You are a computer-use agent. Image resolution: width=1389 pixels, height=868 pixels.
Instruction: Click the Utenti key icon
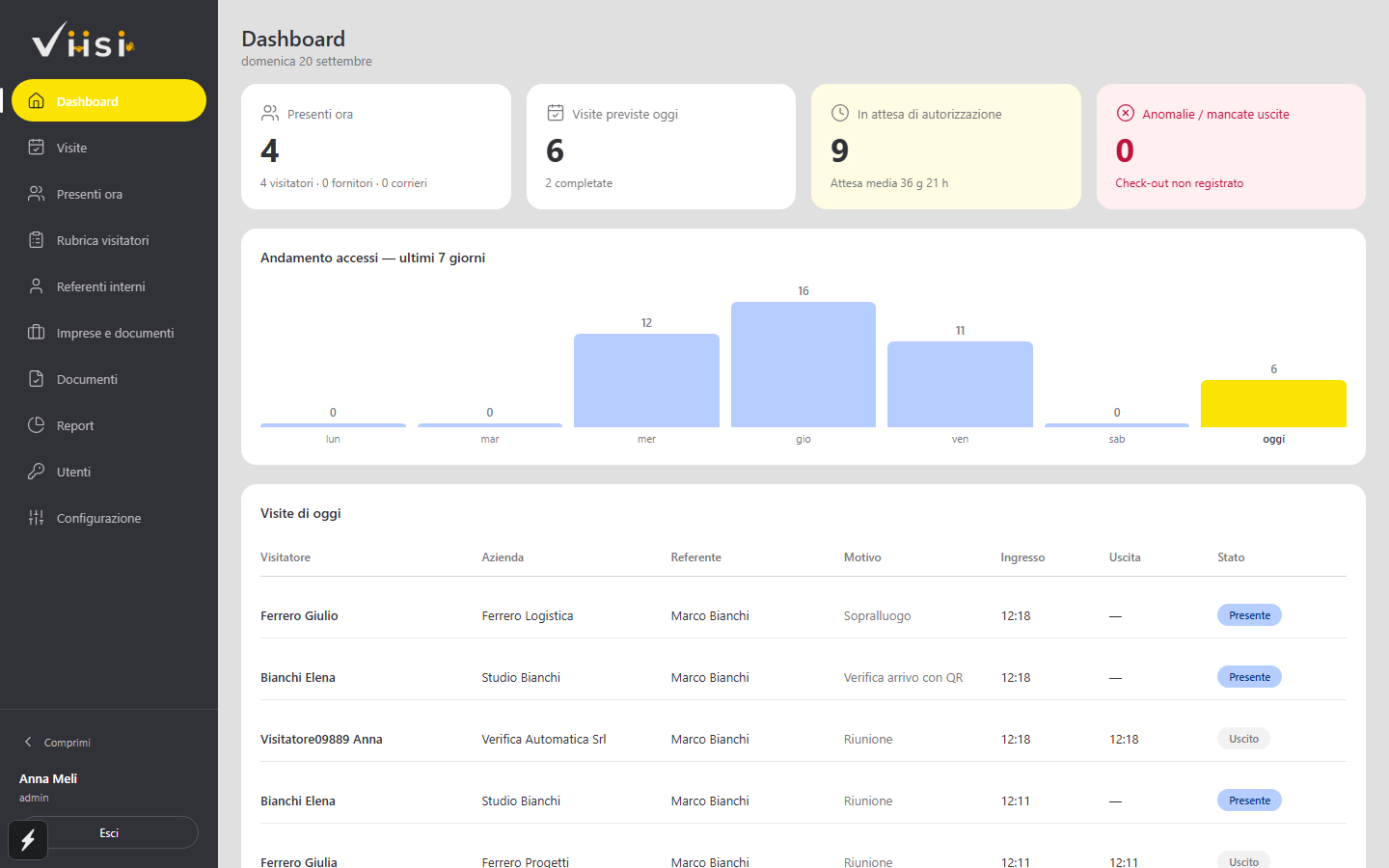coord(36,472)
